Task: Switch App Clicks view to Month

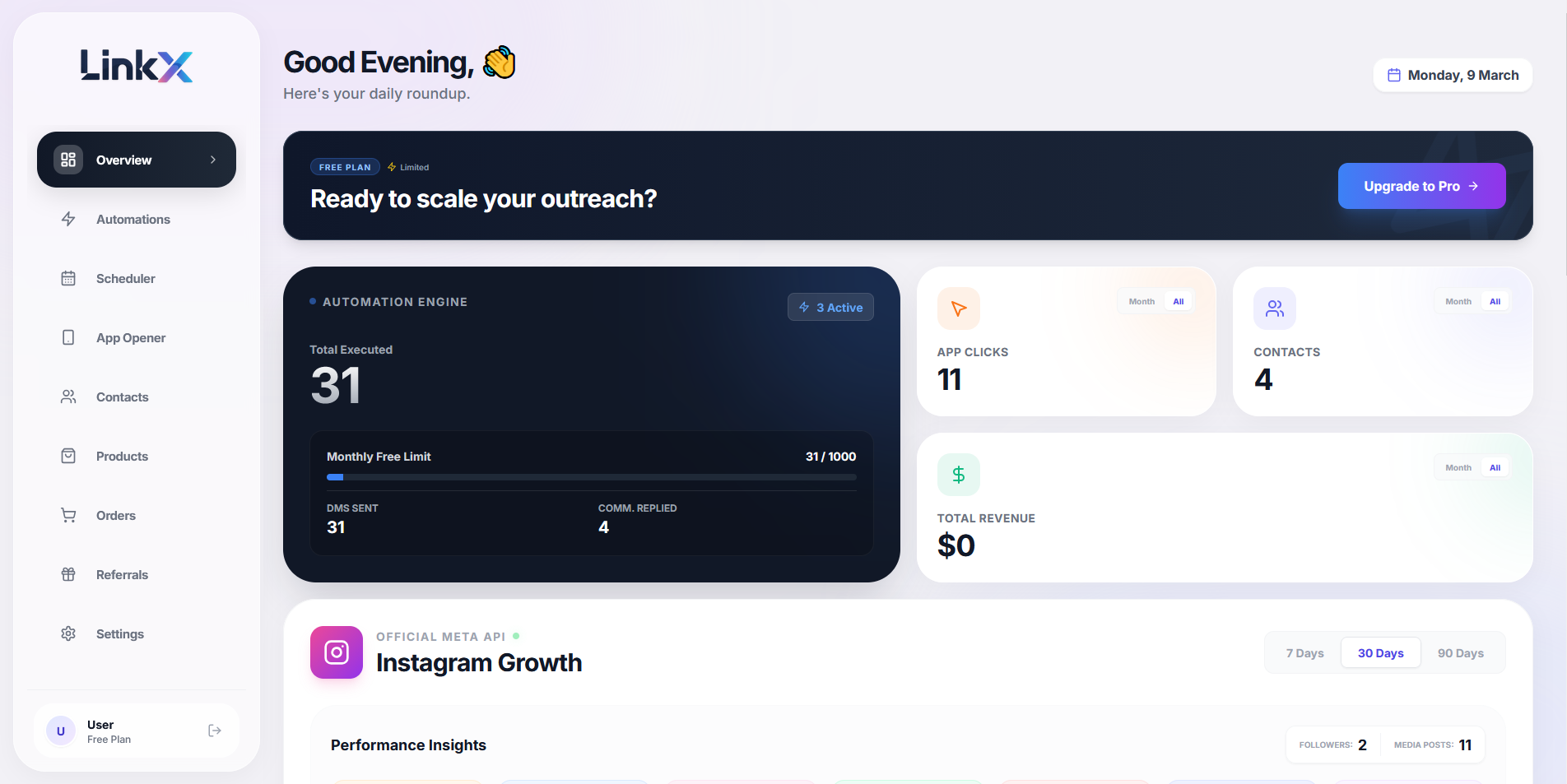Action: pyautogui.click(x=1142, y=301)
